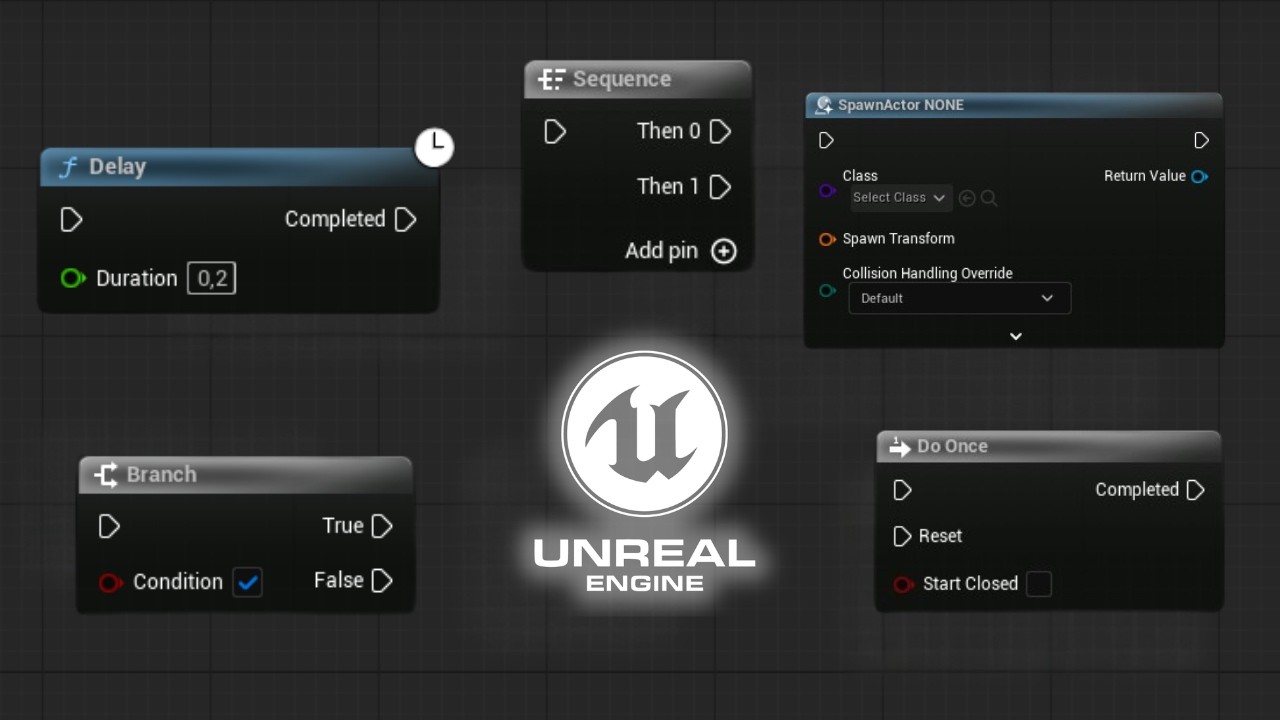The height and width of the screenshot is (720, 1280).
Task: Open the Select Class dropdown
Action: click(x=900, y=198)
